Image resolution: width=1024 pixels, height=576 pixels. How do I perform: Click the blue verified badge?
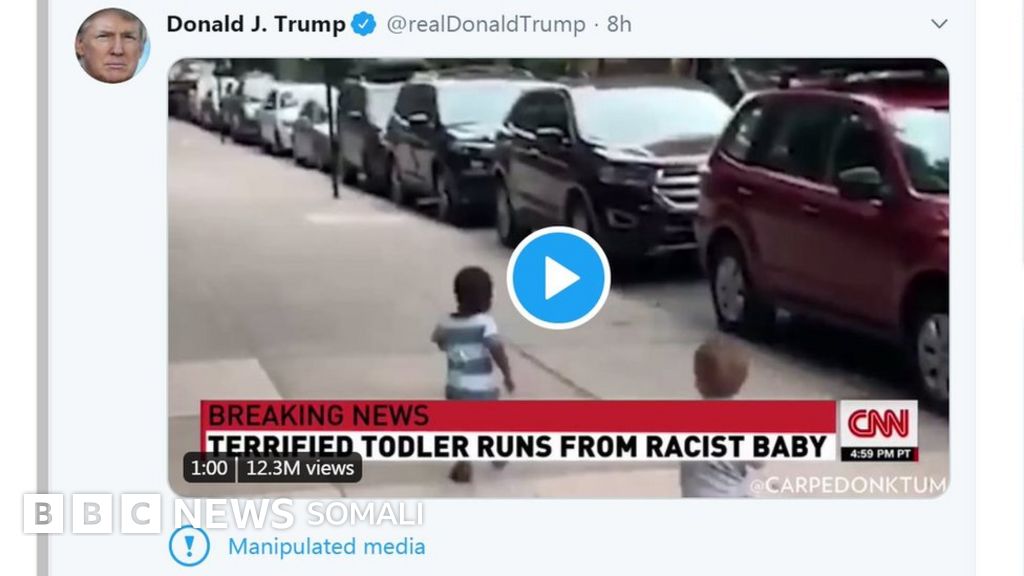(364, 24)
